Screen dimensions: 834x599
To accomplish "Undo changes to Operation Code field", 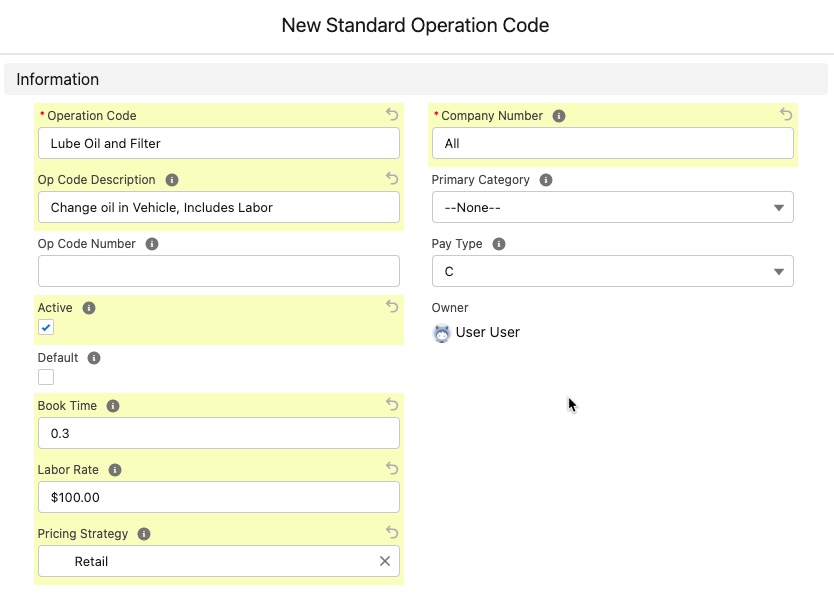I will coord(392,115).
